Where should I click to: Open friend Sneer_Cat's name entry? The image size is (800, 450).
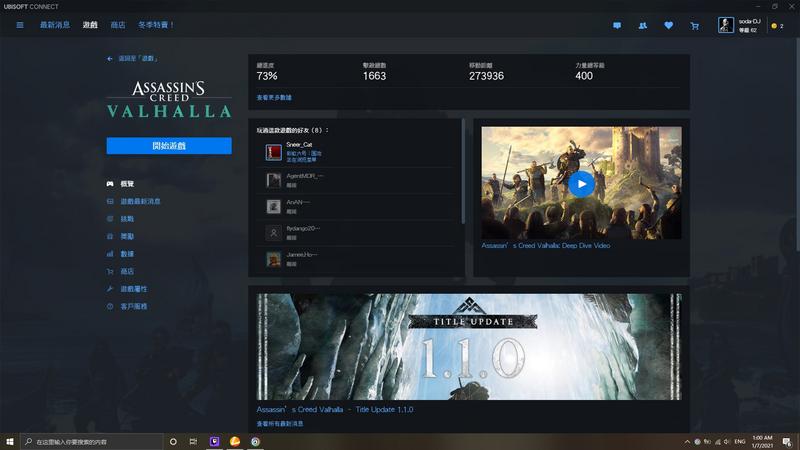point(299,145)
